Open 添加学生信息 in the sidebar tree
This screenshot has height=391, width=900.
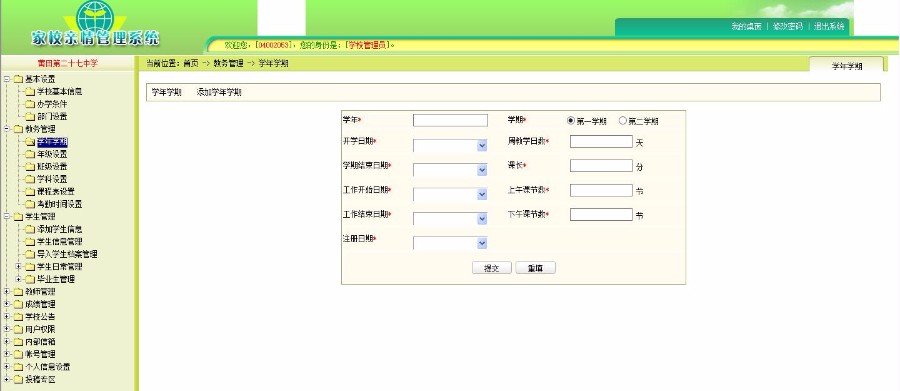pos(60,229)
